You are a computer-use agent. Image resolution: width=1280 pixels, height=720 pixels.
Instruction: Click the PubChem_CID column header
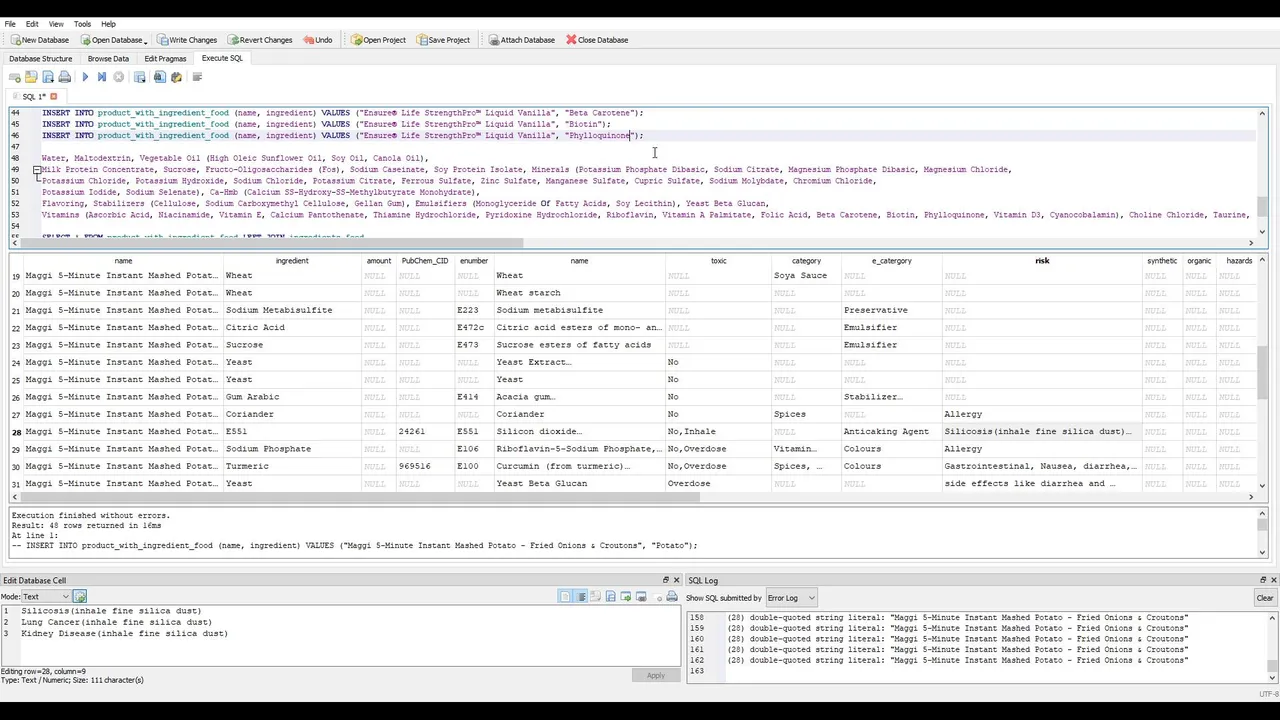(425, 261)
